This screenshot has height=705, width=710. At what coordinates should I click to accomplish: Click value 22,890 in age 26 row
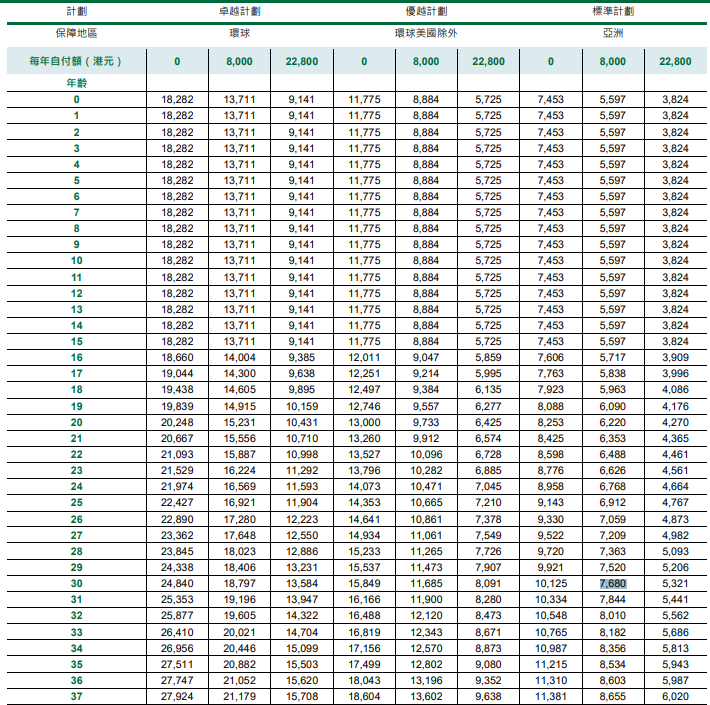(177, 519)
